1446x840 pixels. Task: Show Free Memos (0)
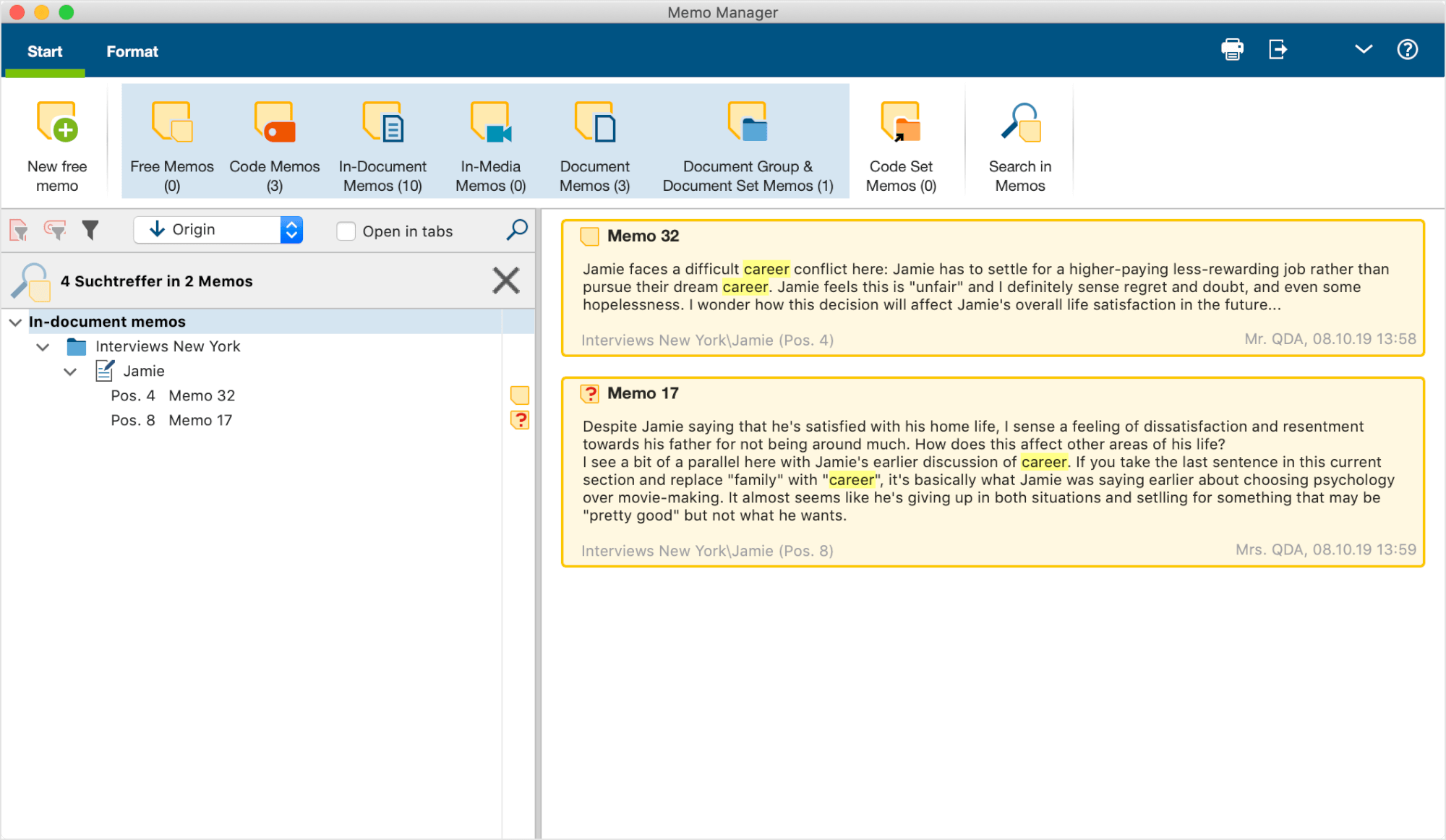pyautogui.click(x=172, y=146)
